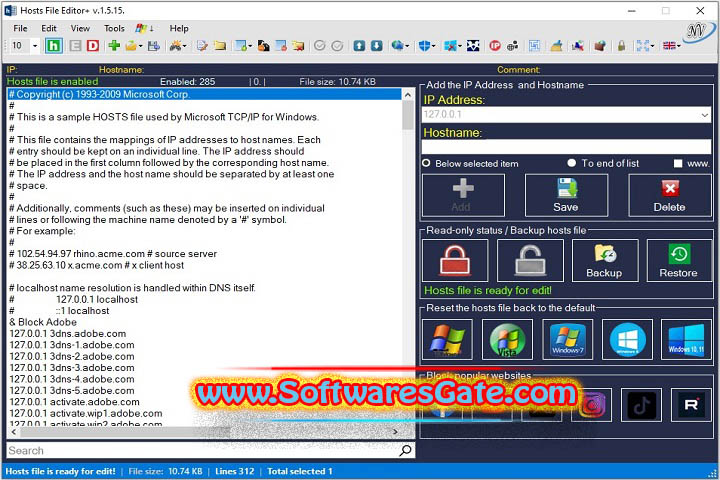Click the blue maze toolbar icon

tap(534, 45)
